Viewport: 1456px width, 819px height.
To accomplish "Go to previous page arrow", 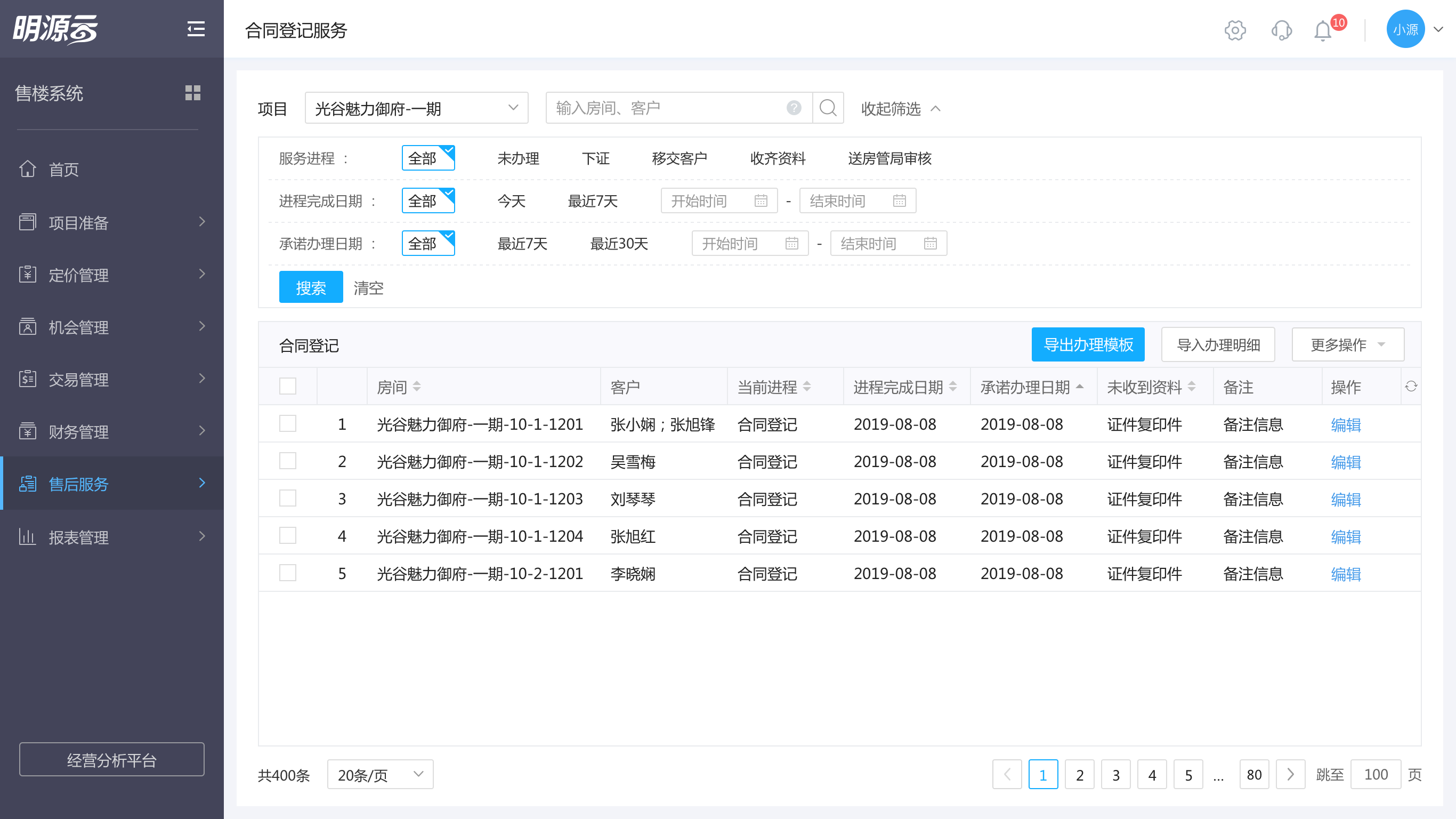I will pyautogui.click(x=1007, y=774).
